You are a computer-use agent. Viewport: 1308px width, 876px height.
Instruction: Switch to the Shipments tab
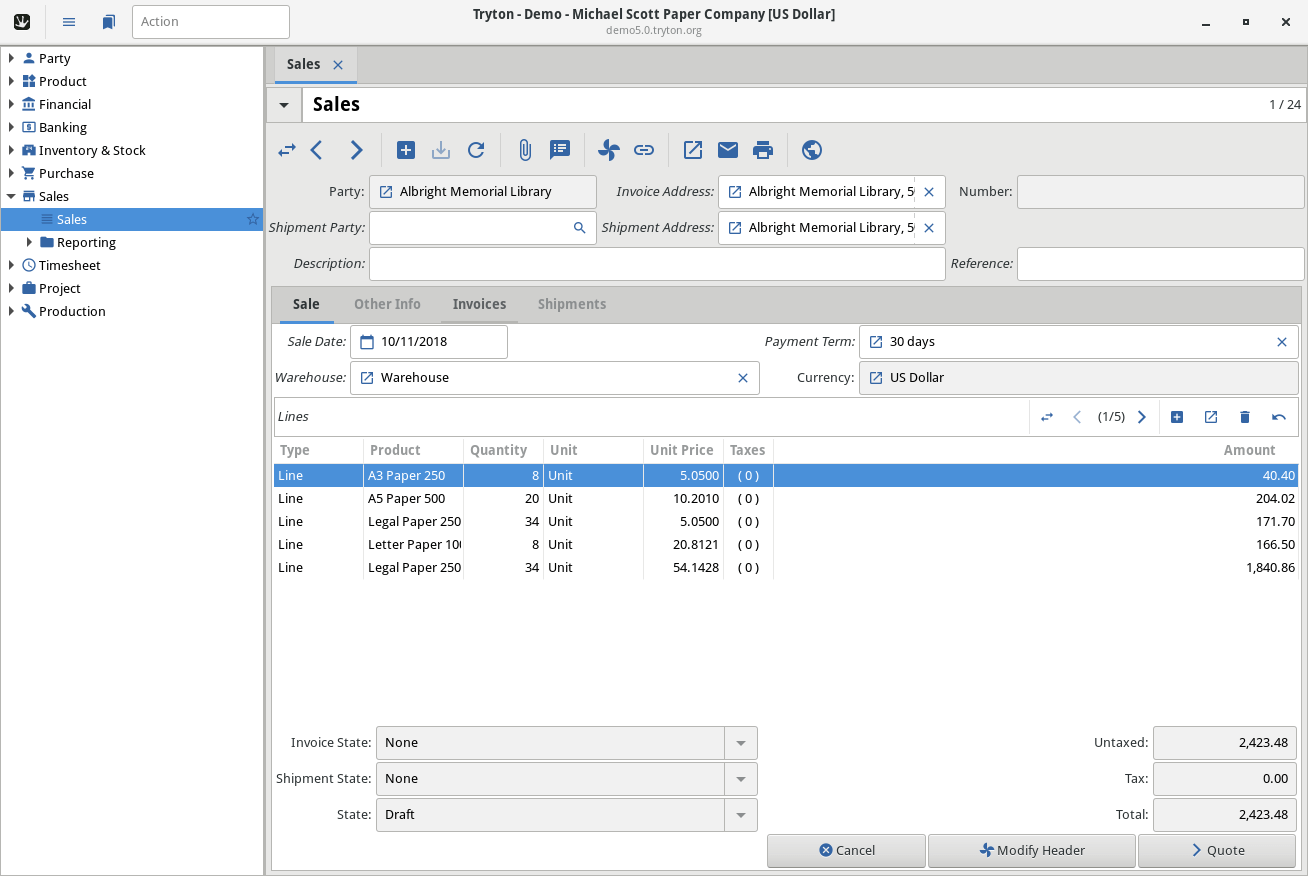click(572, 304)
